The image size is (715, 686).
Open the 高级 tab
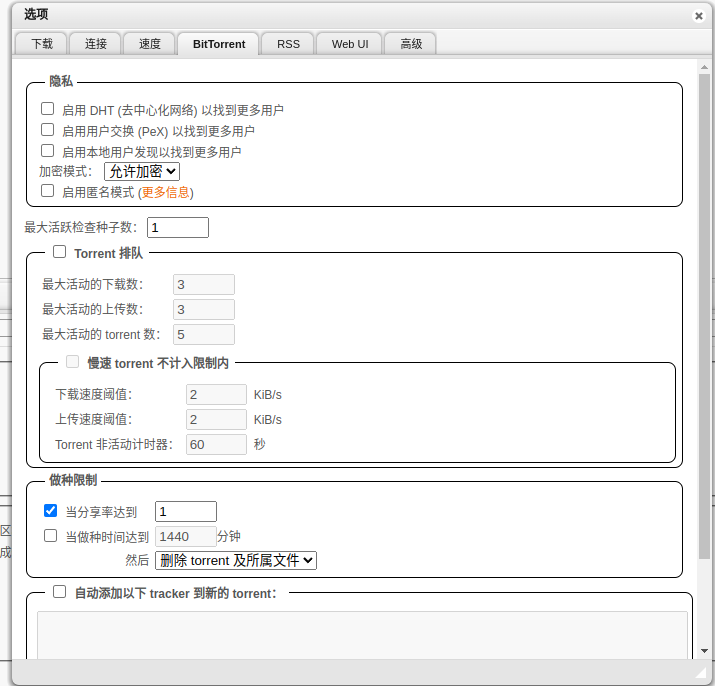click(411, 44)
